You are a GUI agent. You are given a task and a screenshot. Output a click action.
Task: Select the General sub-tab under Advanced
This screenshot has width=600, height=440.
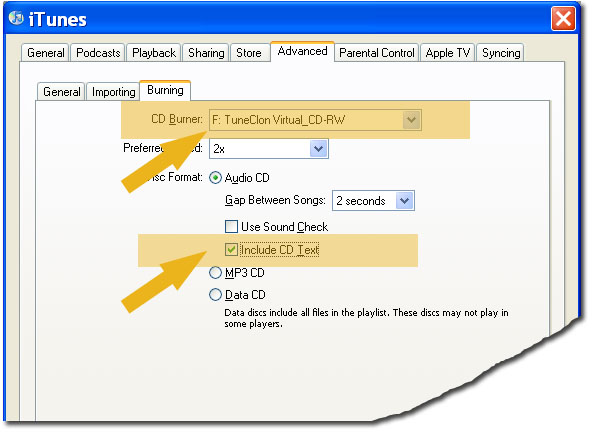[62, 92]
